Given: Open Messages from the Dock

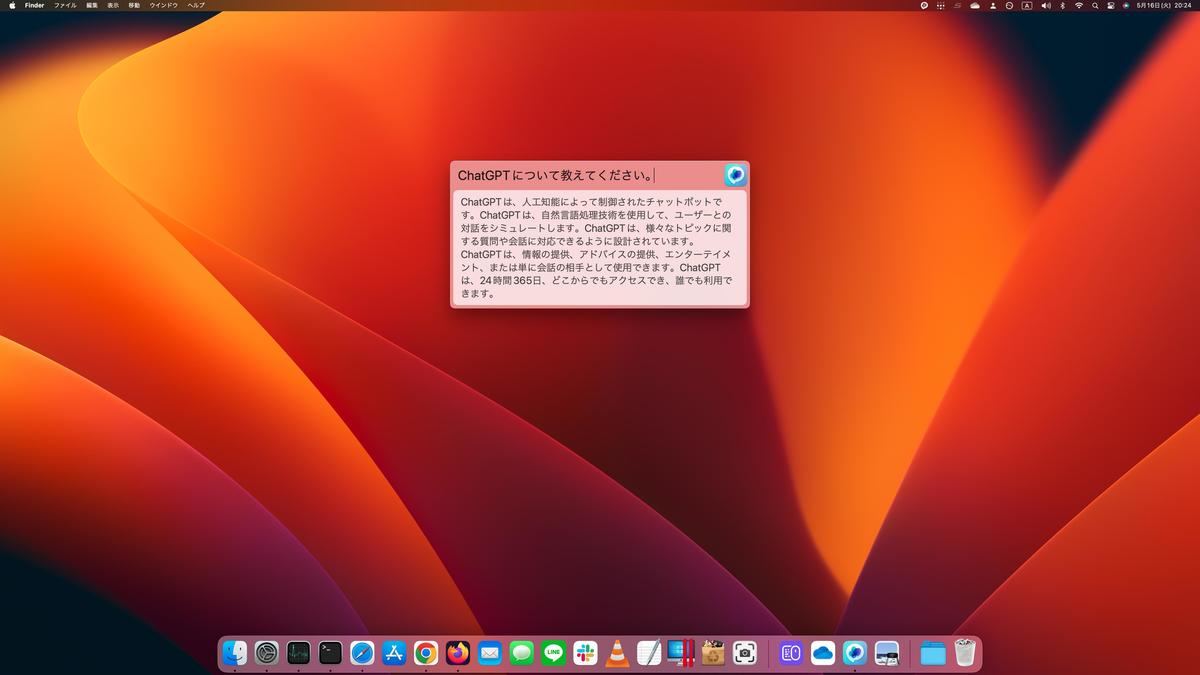Looking at the screenshot, I should pyautogui.click(x=521, y=653).
